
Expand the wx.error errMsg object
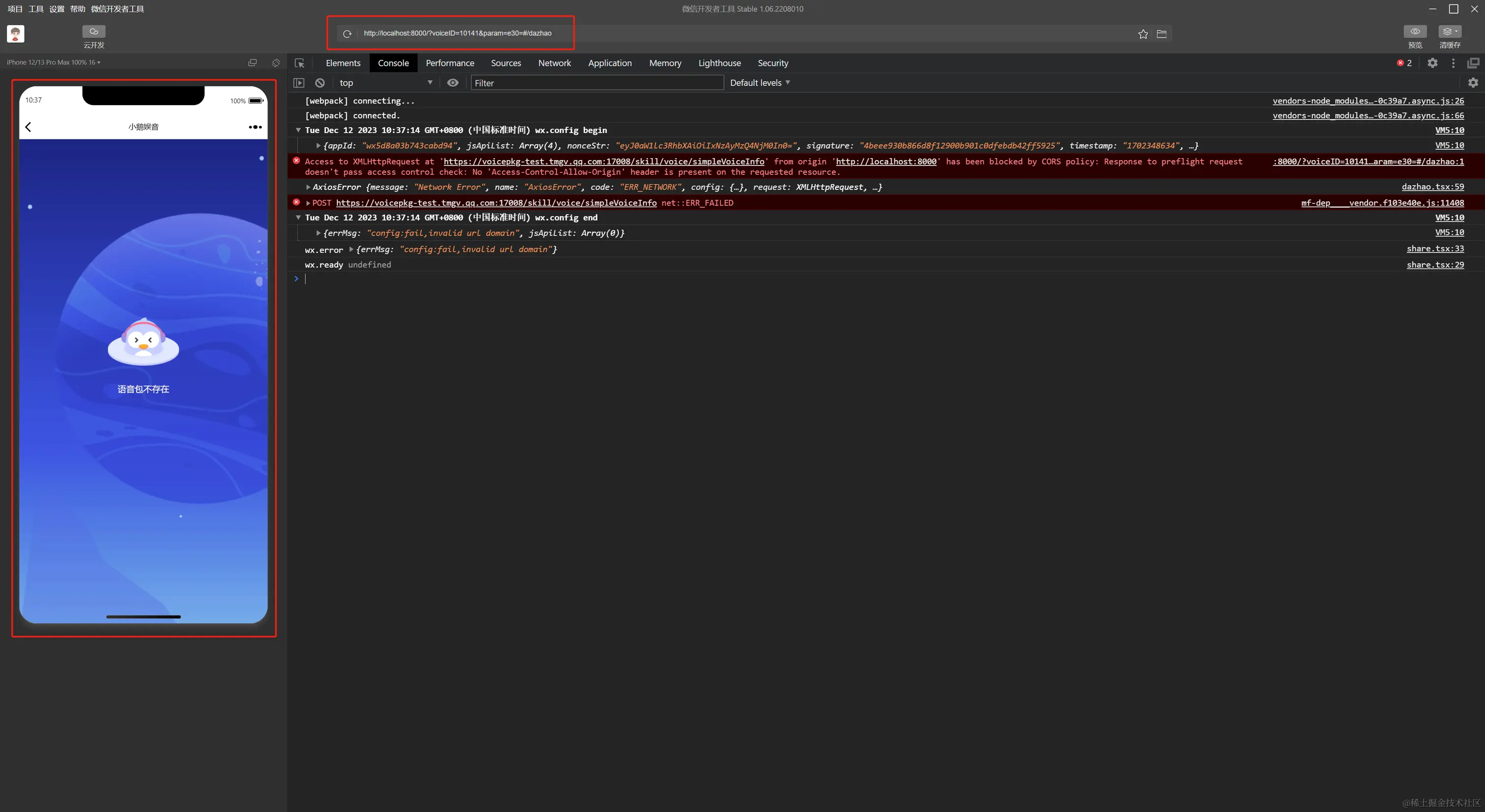pos(351,249)
